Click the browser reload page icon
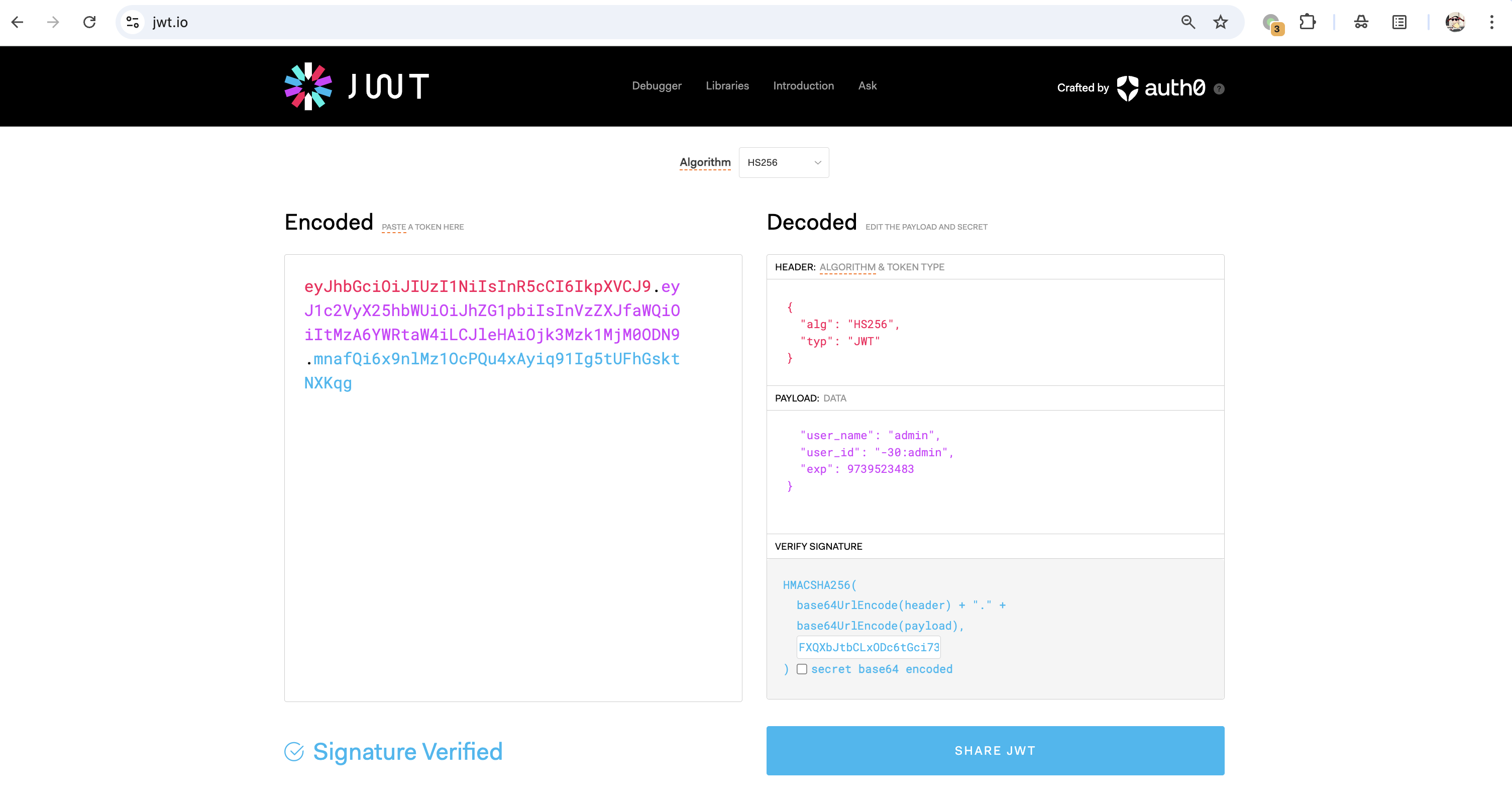 click(89, 22)
